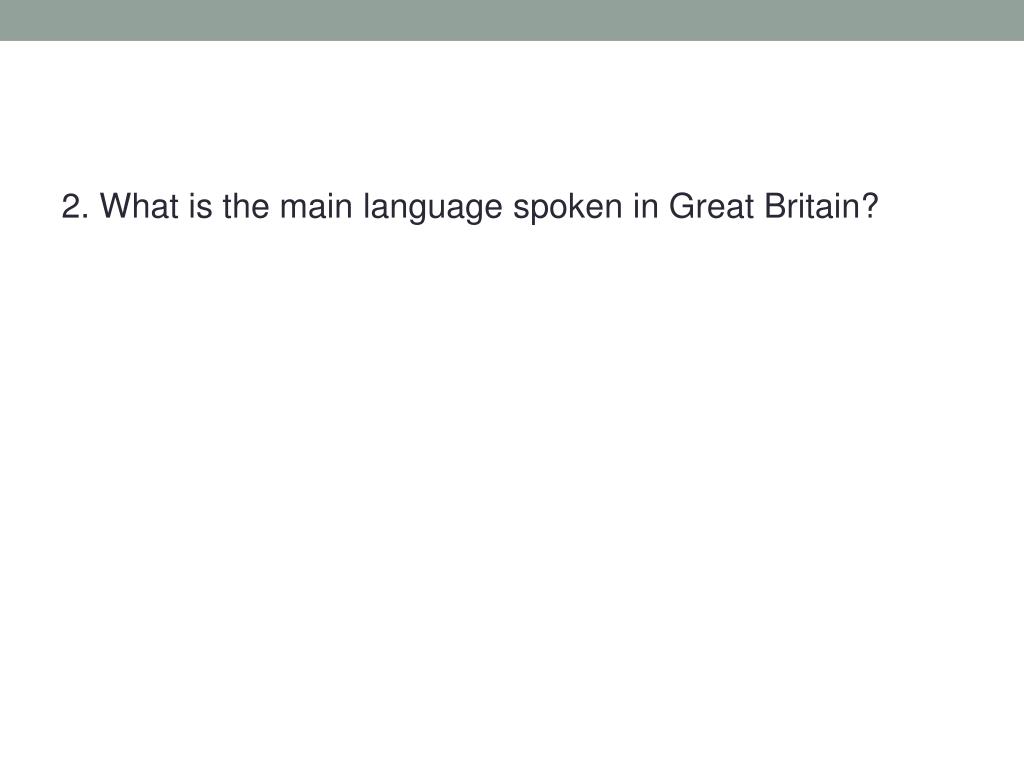The height and width of the screenshot is (768, 1024).
Task: Click the word "main" in the question
Action: [x=316, y=206]
